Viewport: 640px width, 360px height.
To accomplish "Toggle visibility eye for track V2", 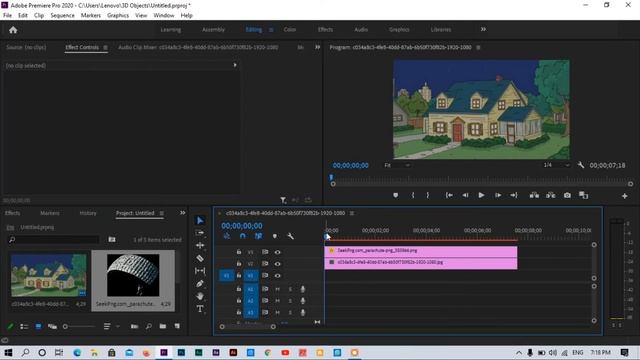I will pos(278,264).
